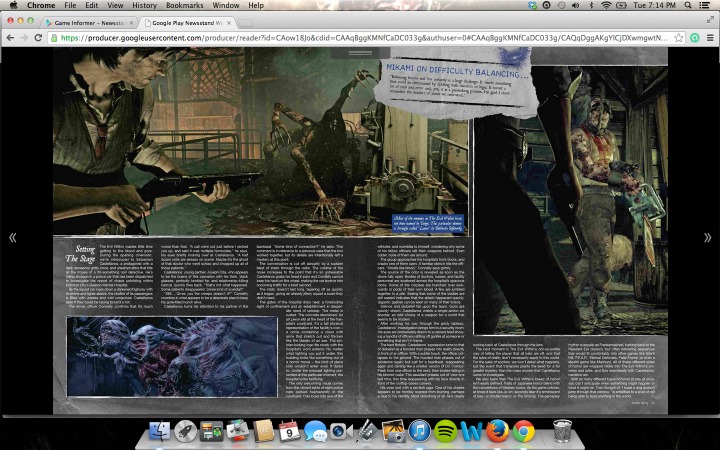This screenshot has height=450, width=720.
Task: Advance to the next magazine page
Action: [x=707, y=237]
